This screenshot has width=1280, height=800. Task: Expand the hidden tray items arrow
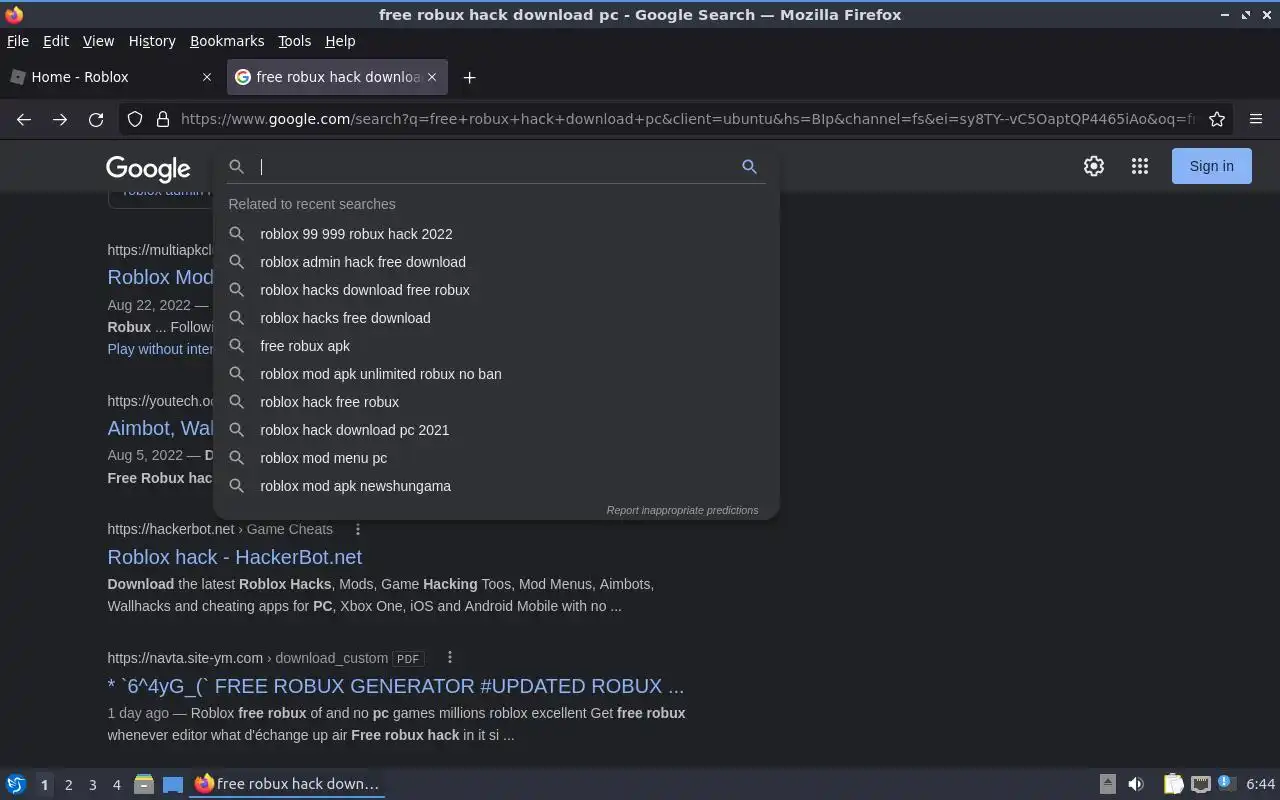[1107, 784]
